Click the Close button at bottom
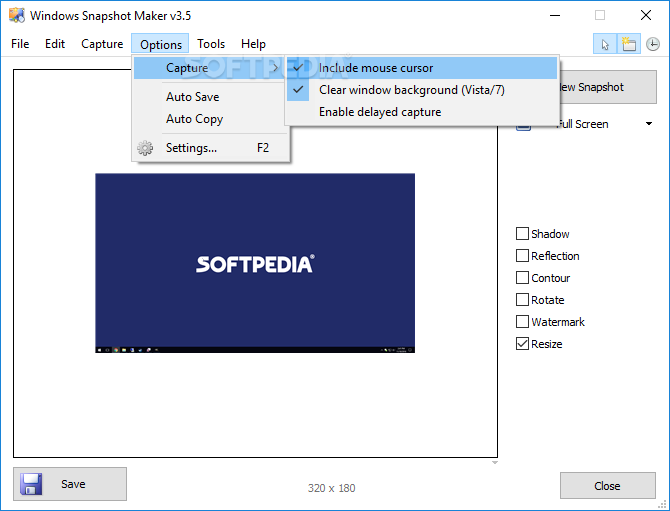The width and height of the screenshot is (670, 511). (x=608, y=486)
